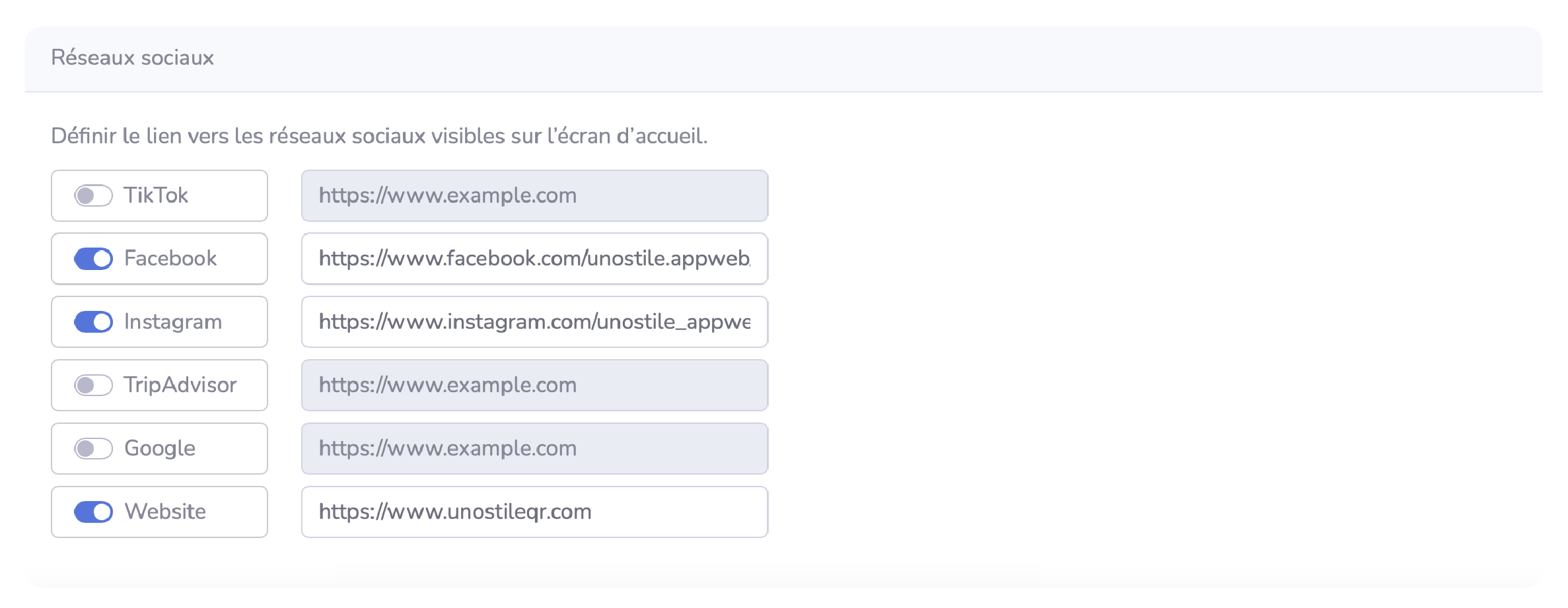Focus the Website URL field
The height and width of the screenshot is (608, 1568).
pos(534,512)
